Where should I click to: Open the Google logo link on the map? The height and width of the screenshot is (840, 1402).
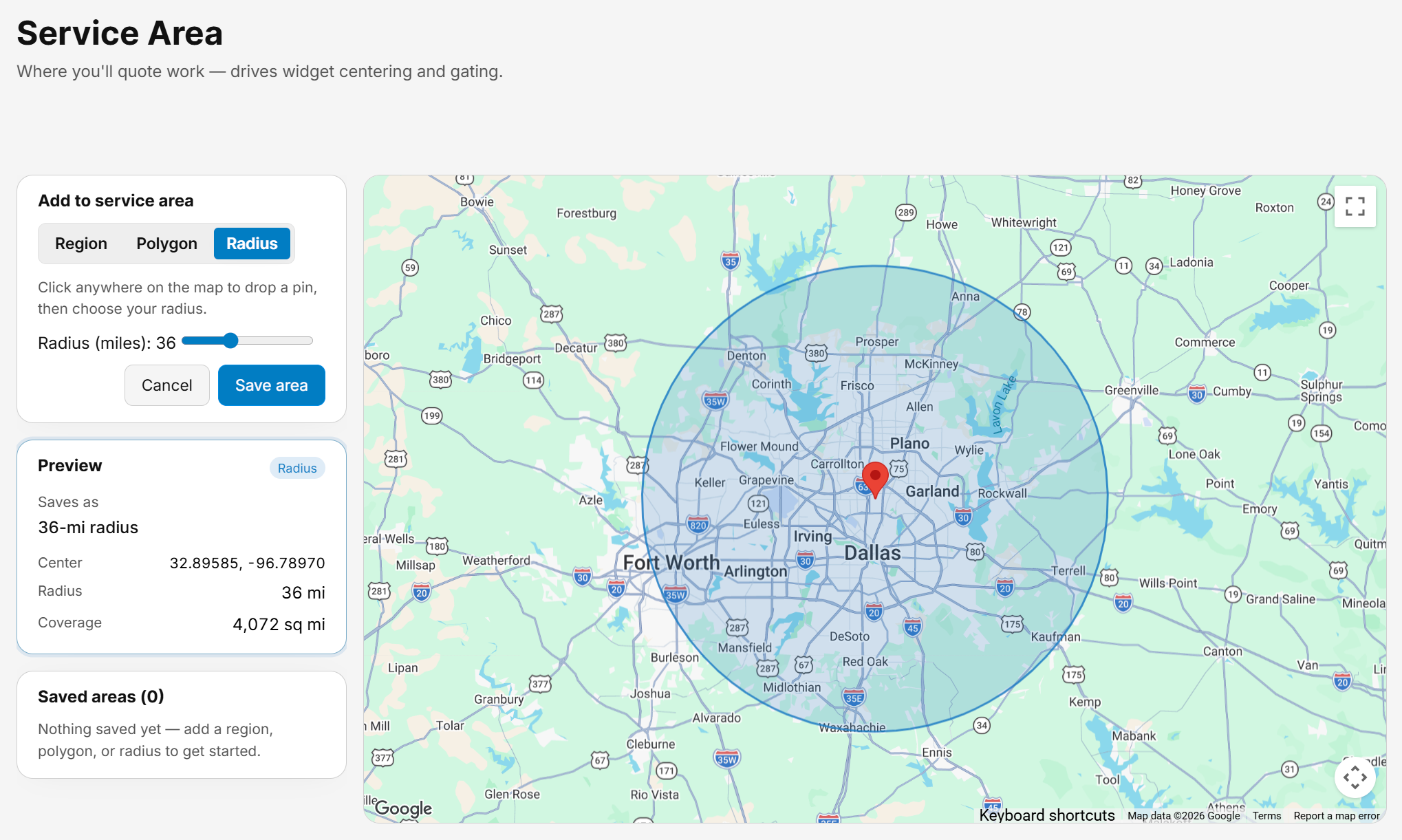coord(403,808)
